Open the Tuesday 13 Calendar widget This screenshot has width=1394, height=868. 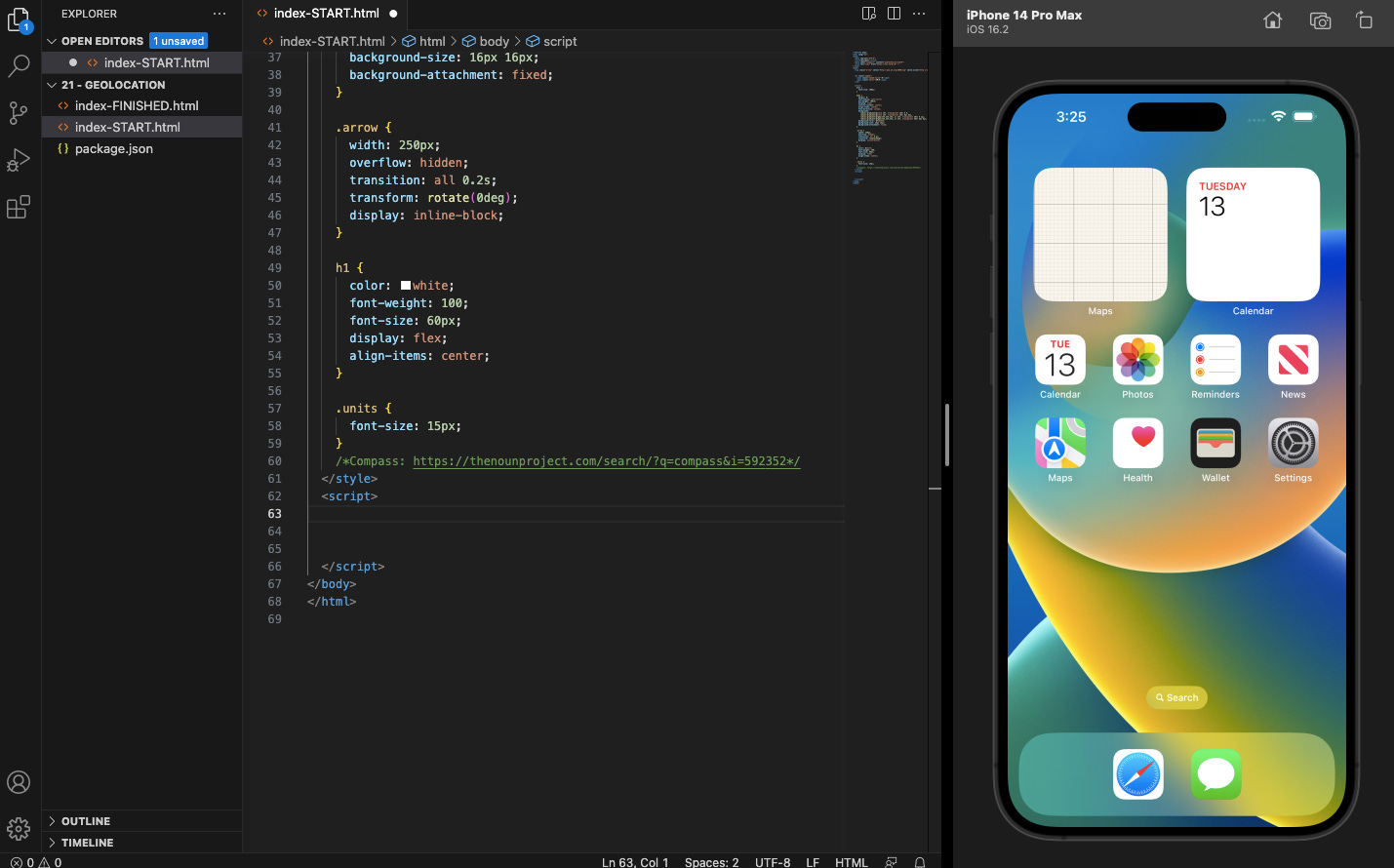[1253, 234]
